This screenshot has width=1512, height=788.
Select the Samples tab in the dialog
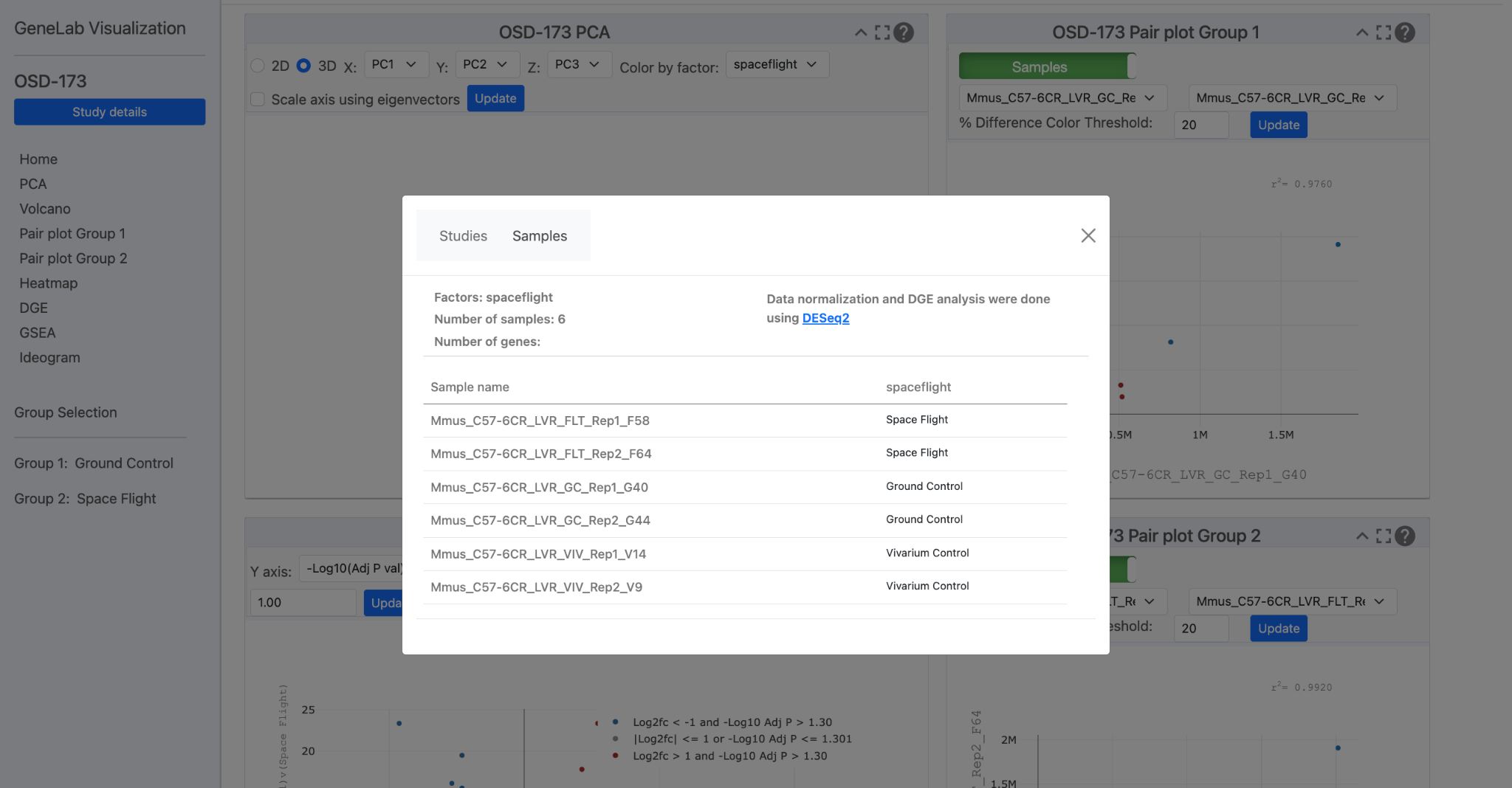(x=540, y=236)
